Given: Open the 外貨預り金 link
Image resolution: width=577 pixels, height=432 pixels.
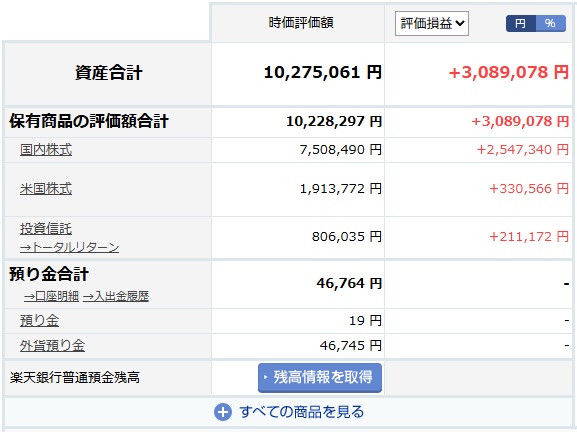Looking at the screenshot, I should 52,346.
